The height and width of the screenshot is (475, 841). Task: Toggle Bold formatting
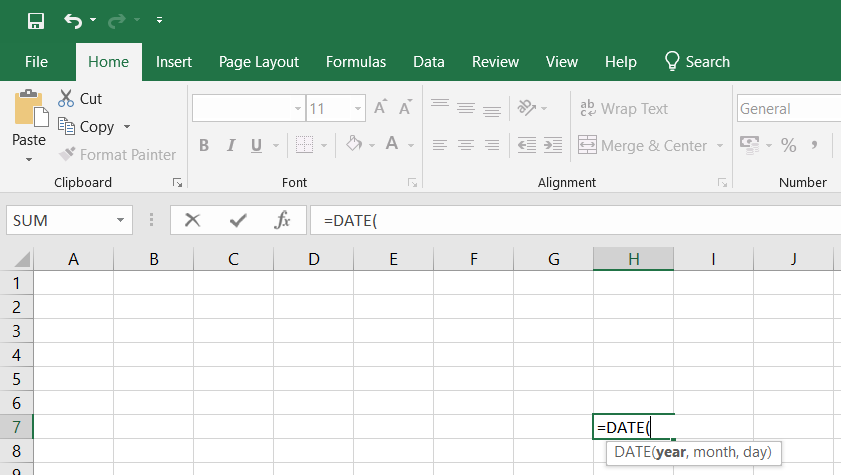click(204, 146)
